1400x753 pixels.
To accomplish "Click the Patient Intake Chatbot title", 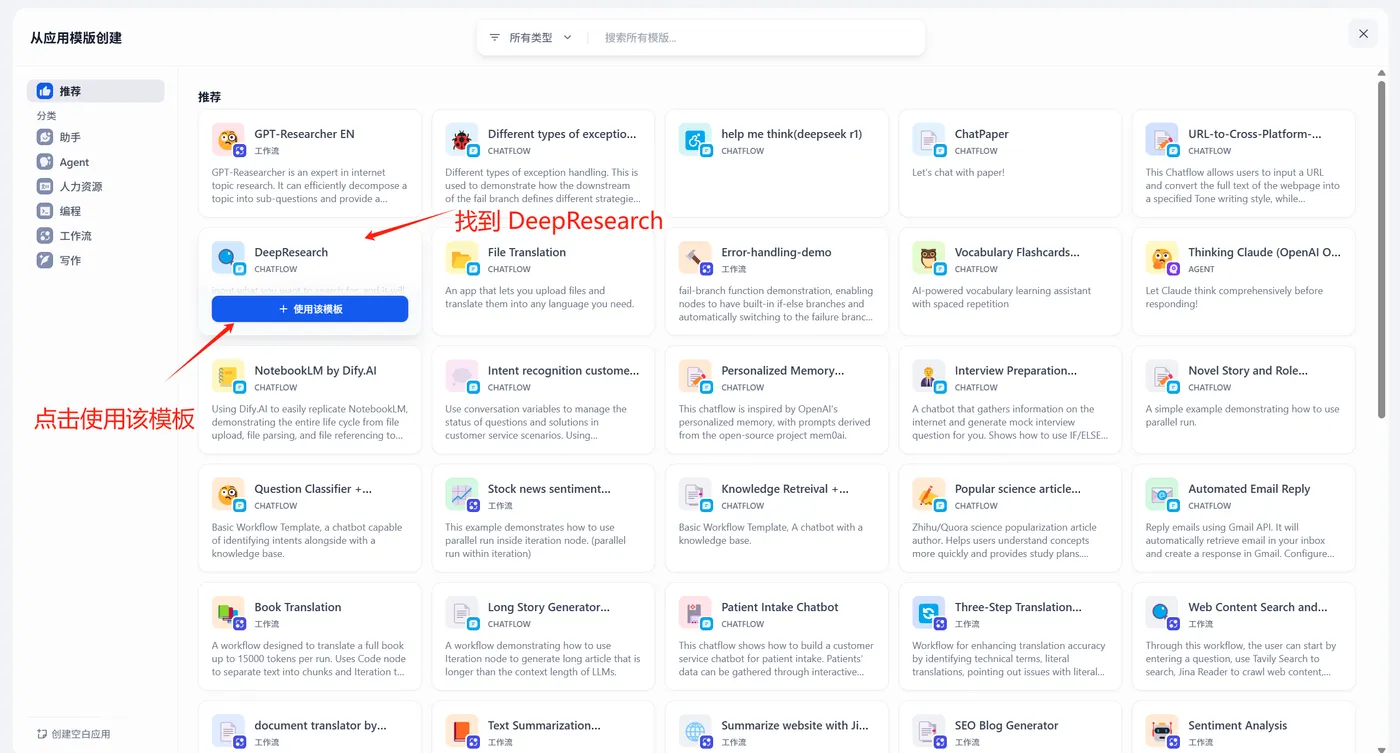I will (x=780, y=607).
